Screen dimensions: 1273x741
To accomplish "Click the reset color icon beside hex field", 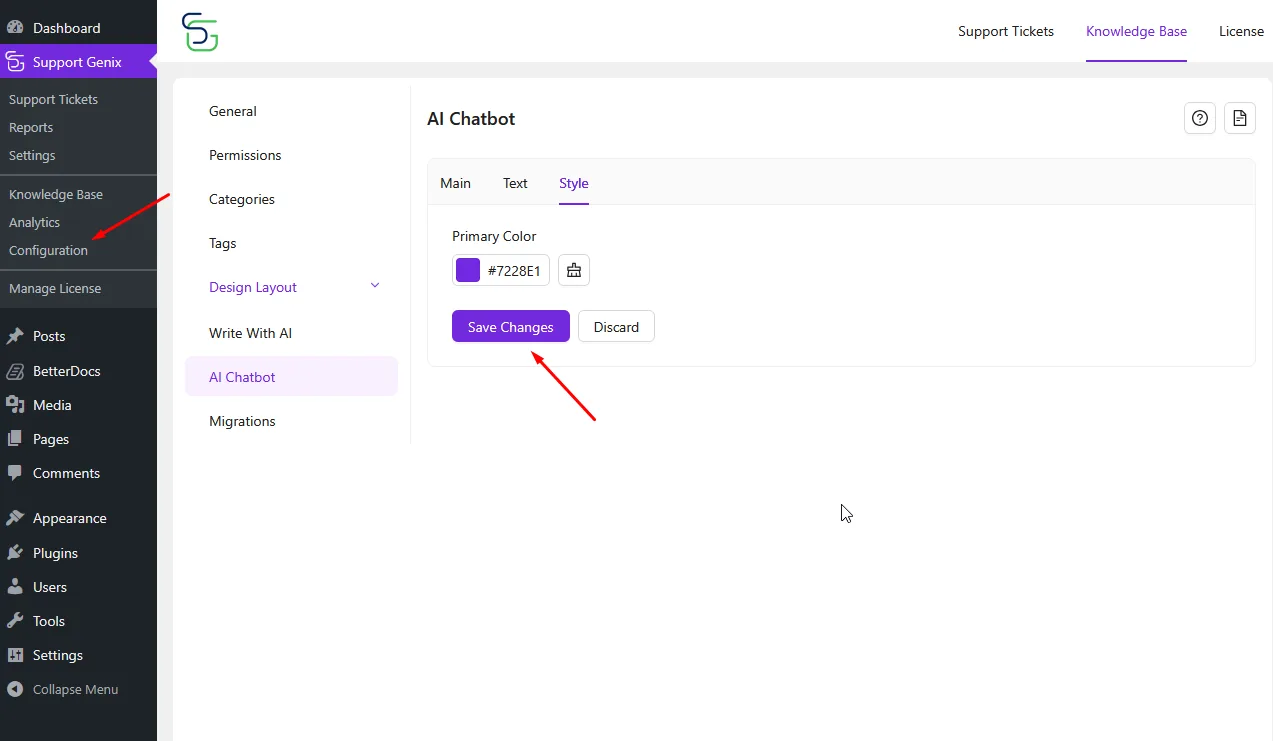I will 574,270.
